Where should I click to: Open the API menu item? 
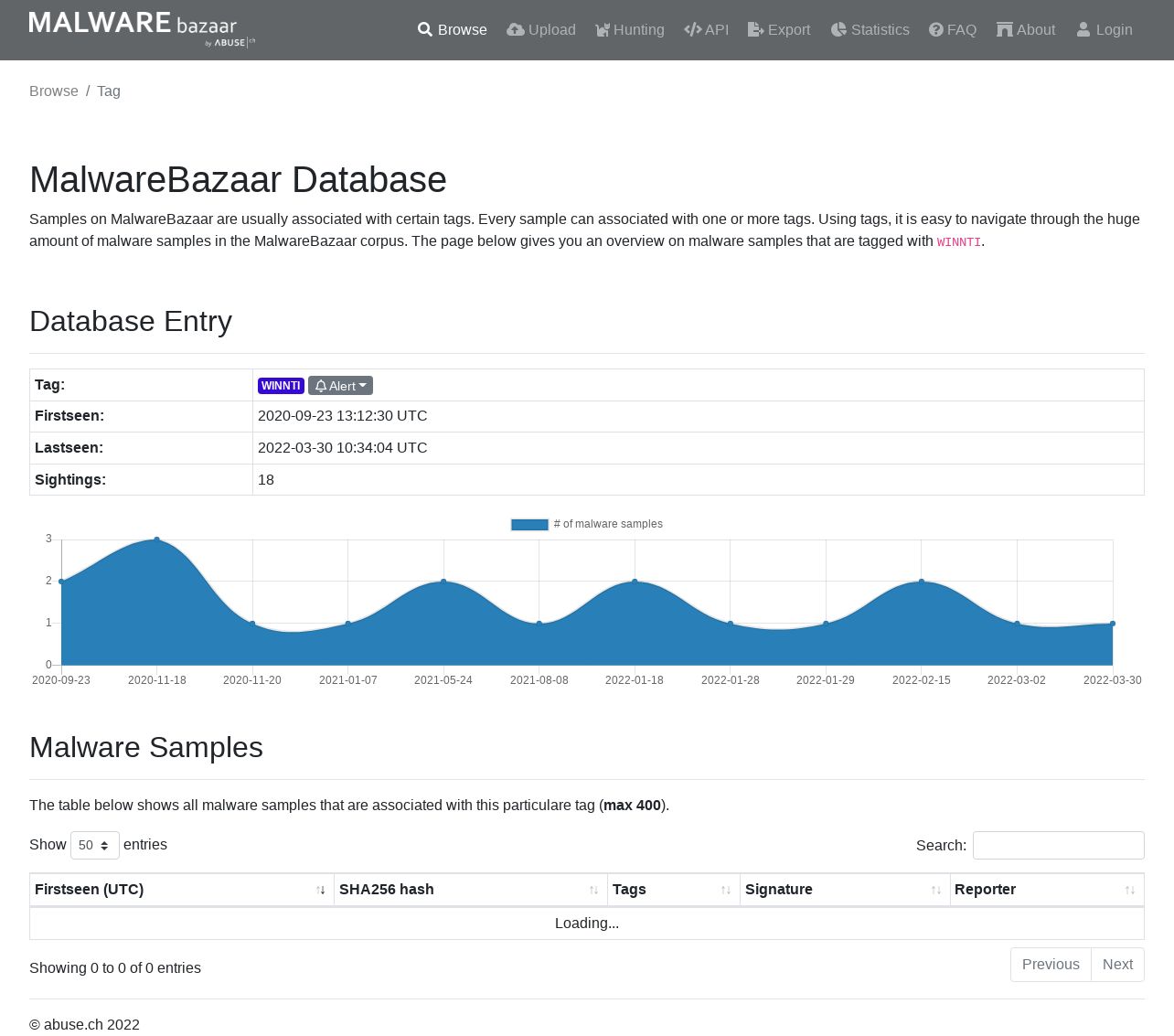pyautogui.click(x=707, y=30)
